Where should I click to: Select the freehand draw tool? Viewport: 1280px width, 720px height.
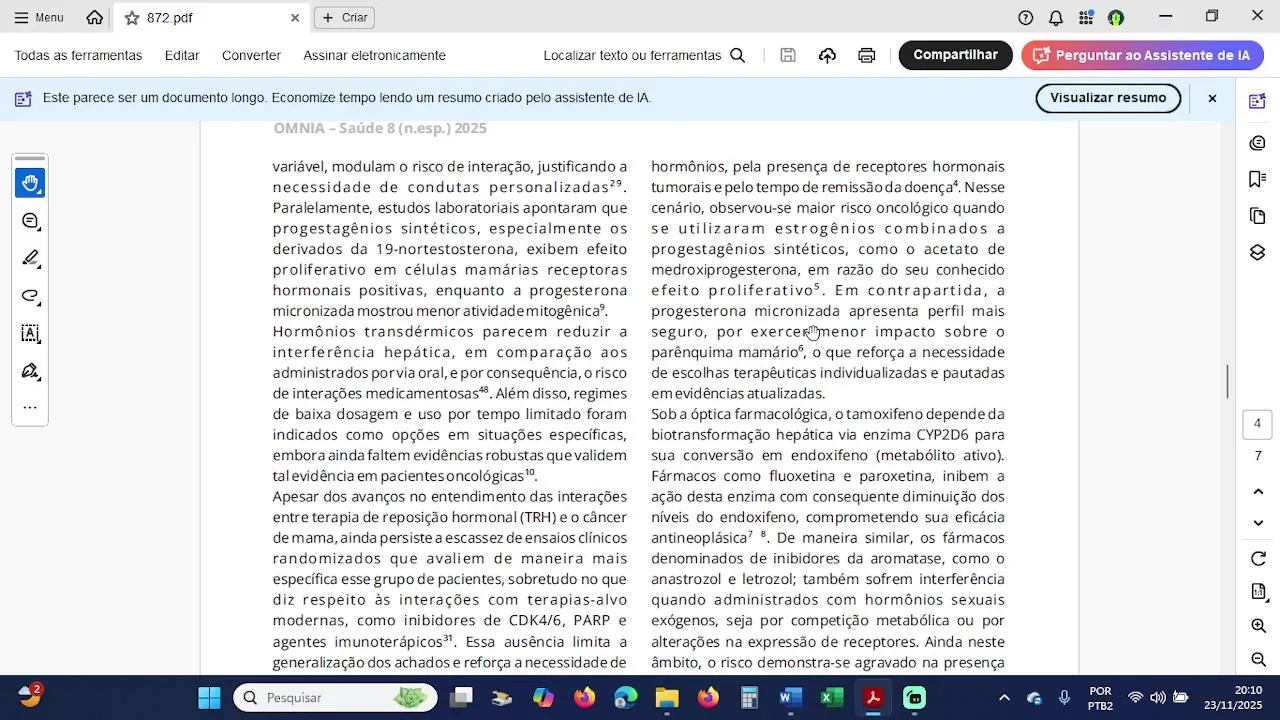tap(30, 296)
